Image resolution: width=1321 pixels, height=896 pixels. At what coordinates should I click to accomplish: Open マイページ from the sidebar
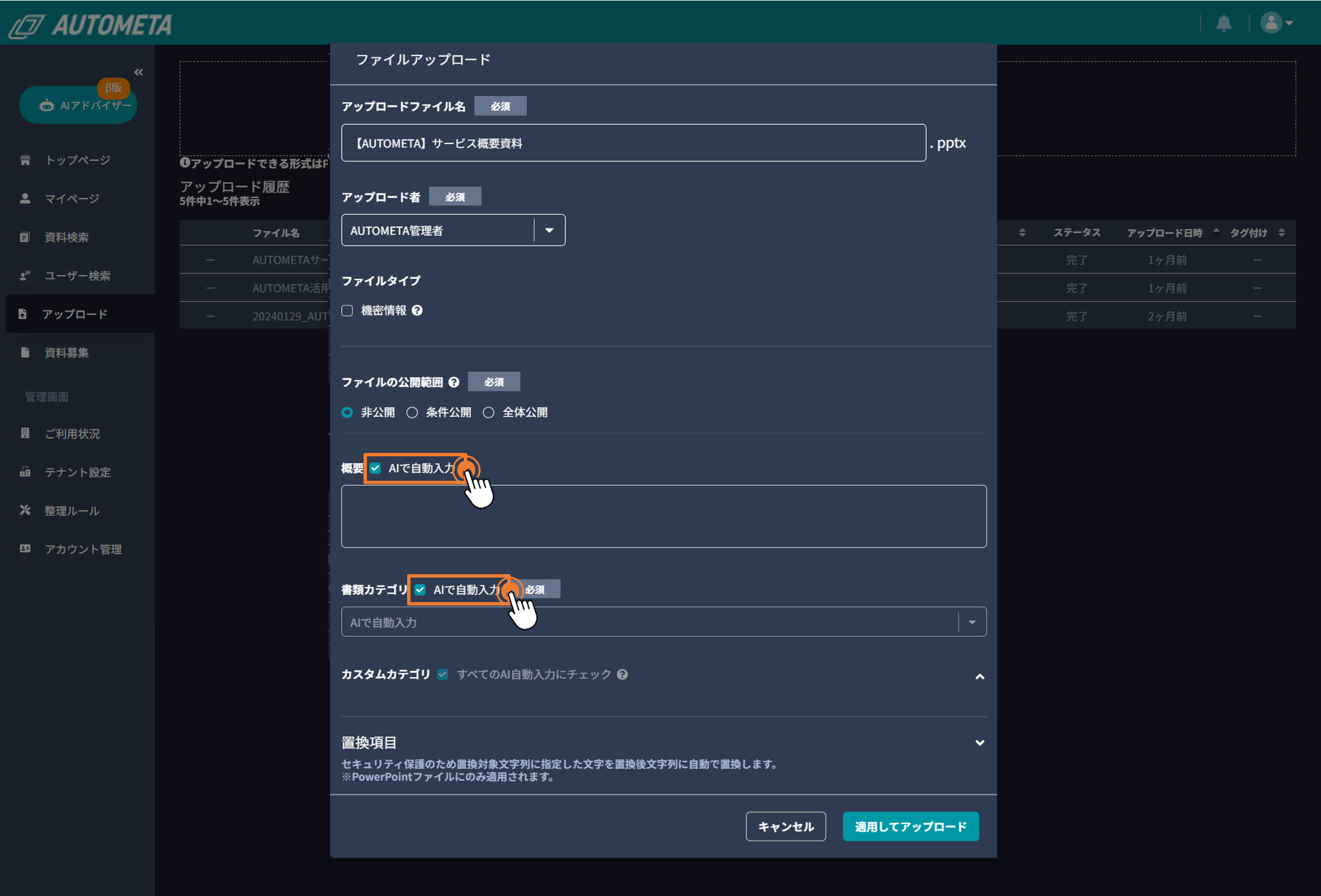click(72, 198)
